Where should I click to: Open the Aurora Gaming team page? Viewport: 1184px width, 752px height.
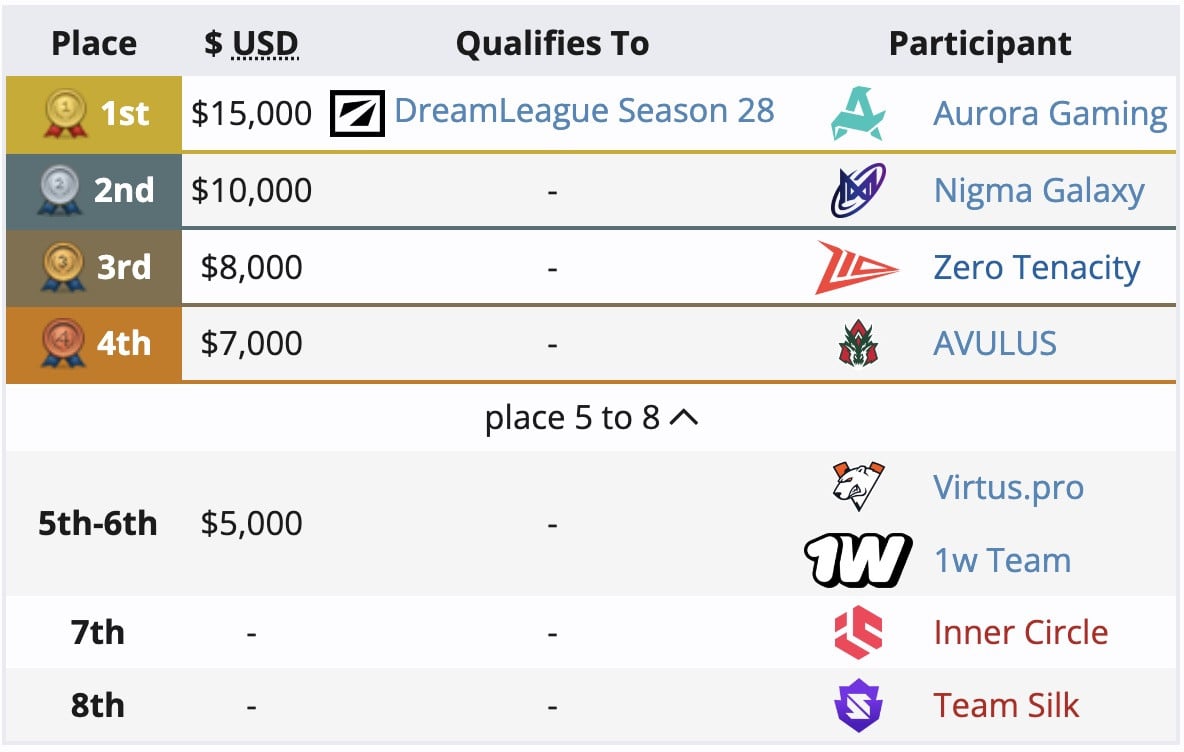point(1049,114)
